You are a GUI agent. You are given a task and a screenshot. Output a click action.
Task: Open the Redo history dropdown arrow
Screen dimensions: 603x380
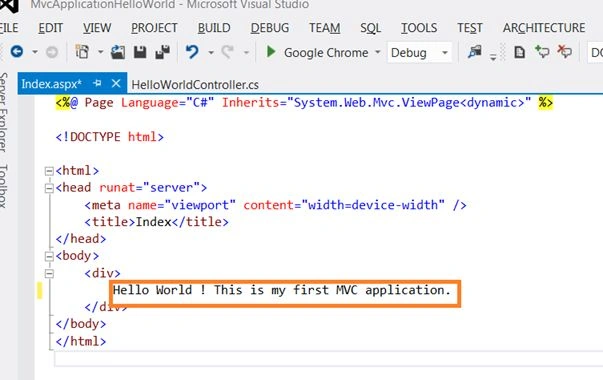click(x=246, y=52)
